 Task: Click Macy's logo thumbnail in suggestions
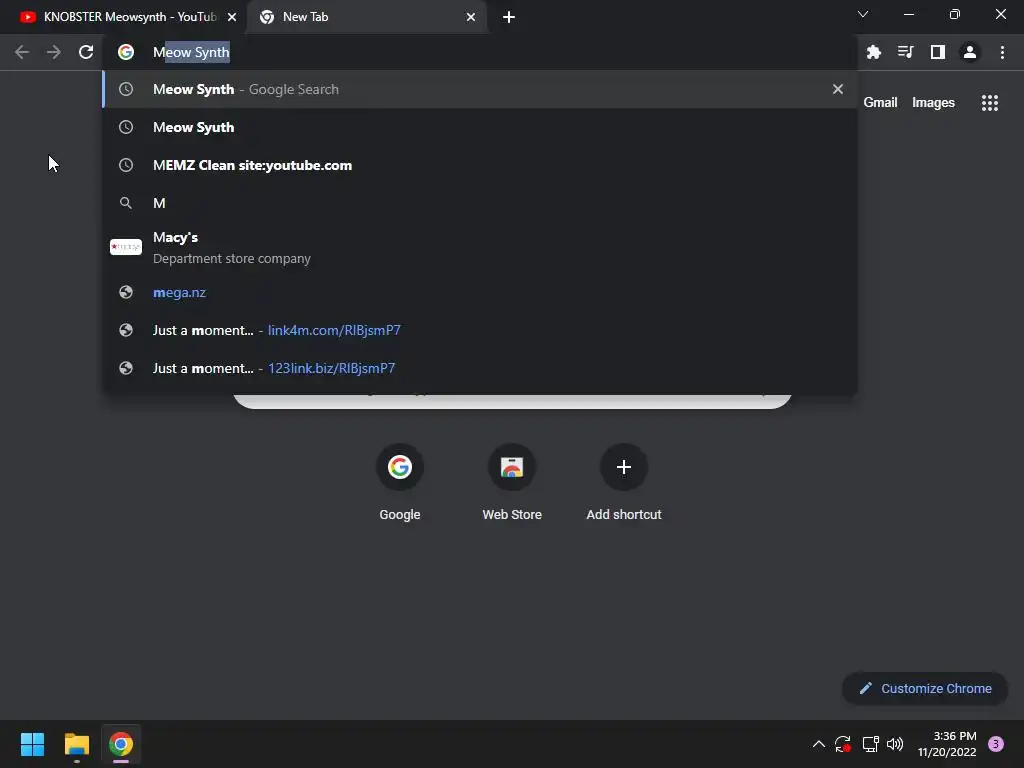click(x=126, y=247)
